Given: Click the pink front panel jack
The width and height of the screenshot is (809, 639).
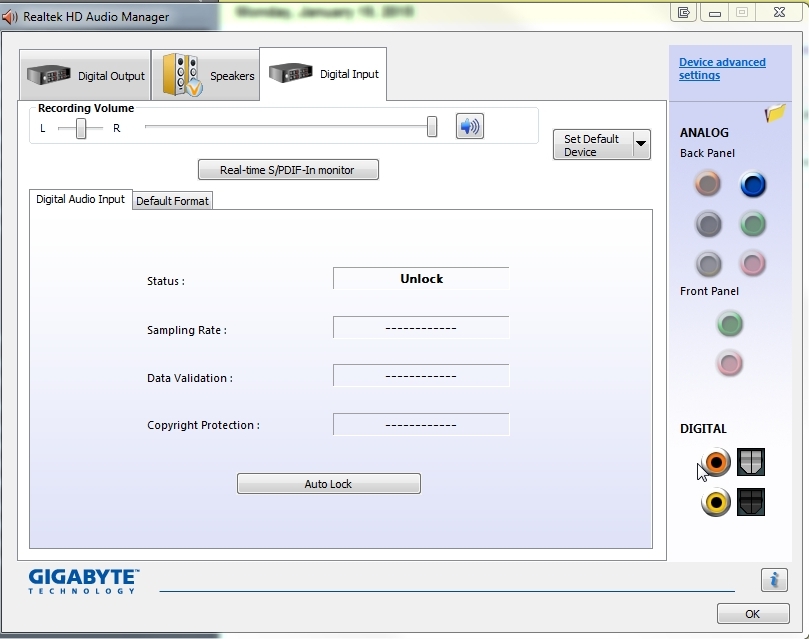Looking at the screenshot, I should click(x=730, y=364).
